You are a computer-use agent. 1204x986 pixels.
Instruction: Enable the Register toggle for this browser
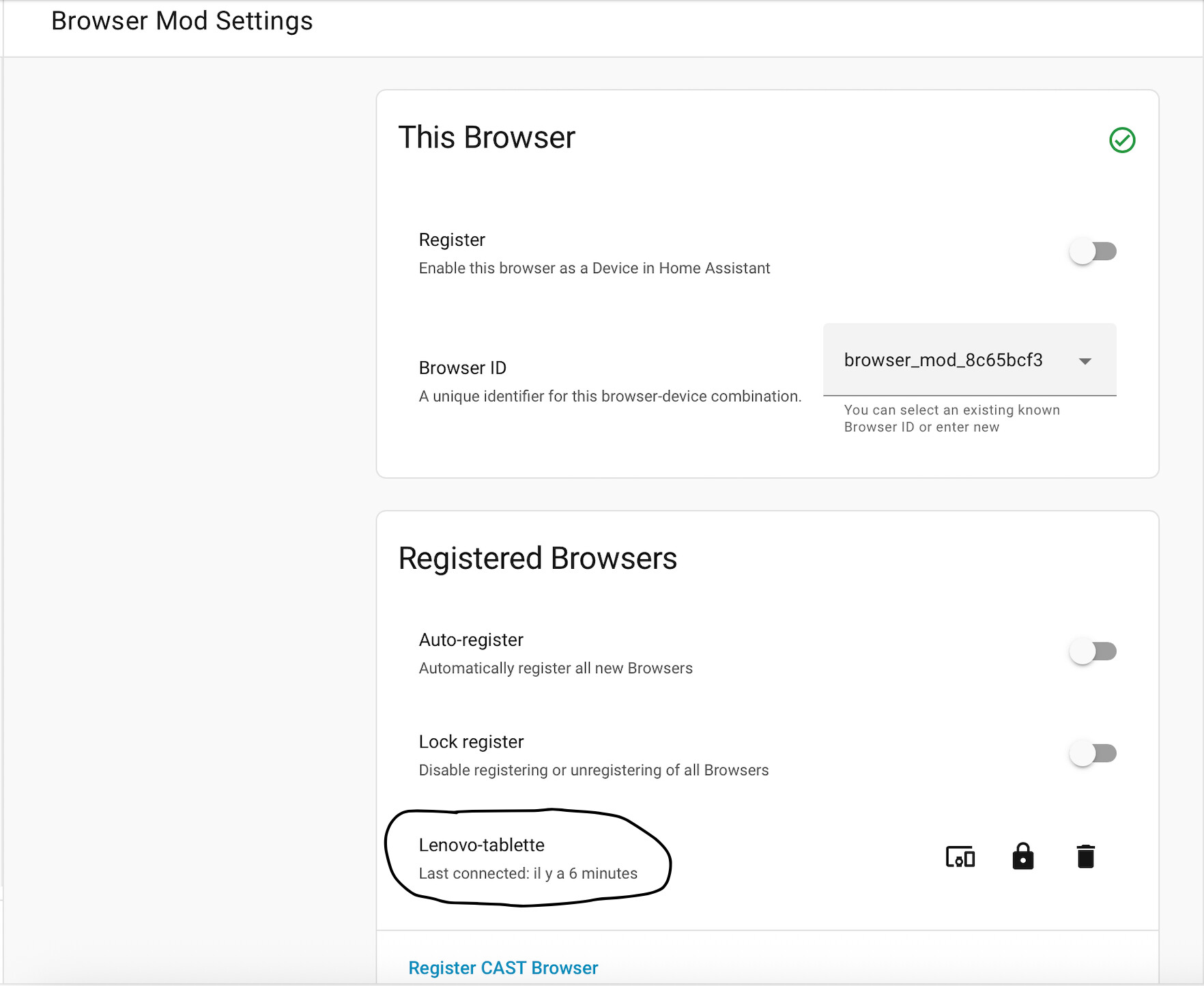1093,251
